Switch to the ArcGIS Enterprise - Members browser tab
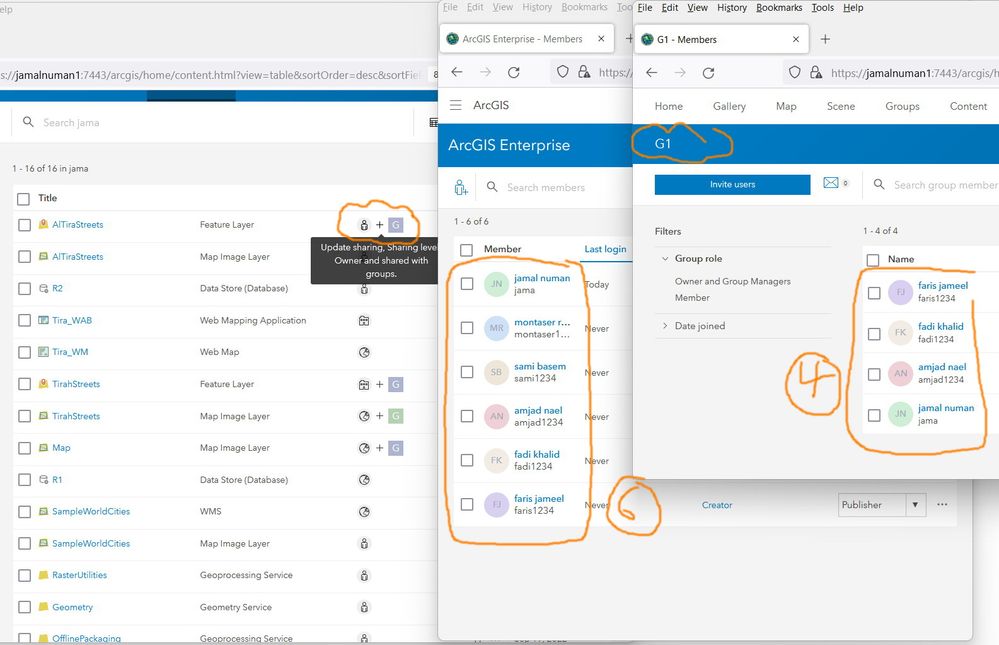Screen dimensions: 999x645 tap(526, 39)
